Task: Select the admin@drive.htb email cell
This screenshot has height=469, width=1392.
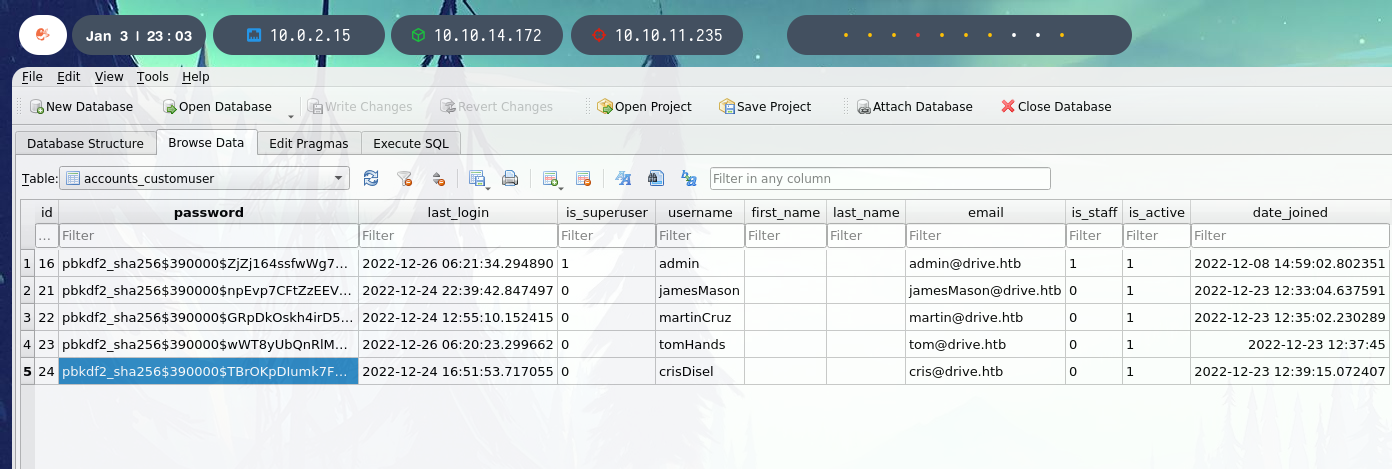Action: [985, 263]
